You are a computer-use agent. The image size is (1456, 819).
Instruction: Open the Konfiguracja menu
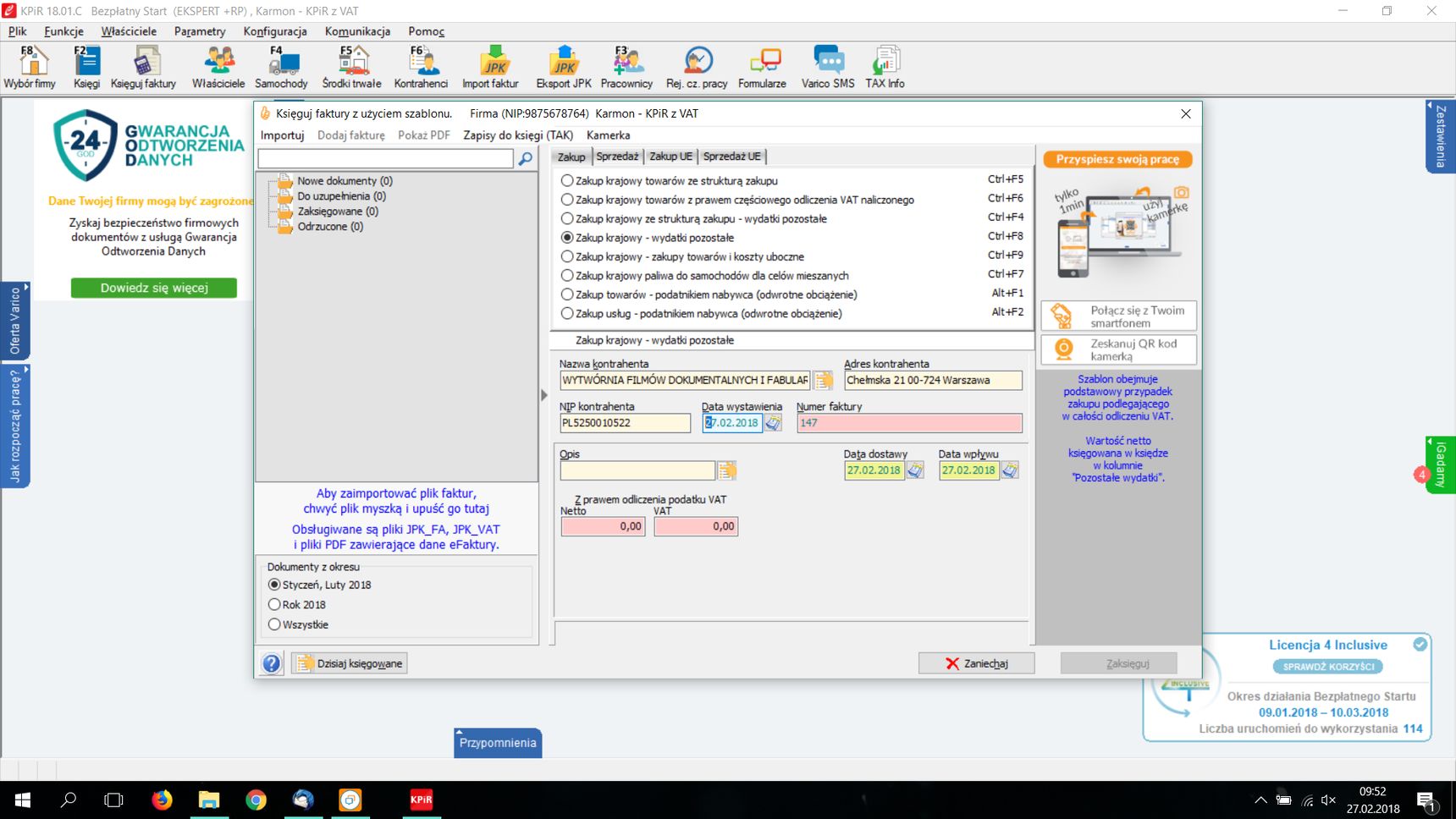click(x=275, y=31)
